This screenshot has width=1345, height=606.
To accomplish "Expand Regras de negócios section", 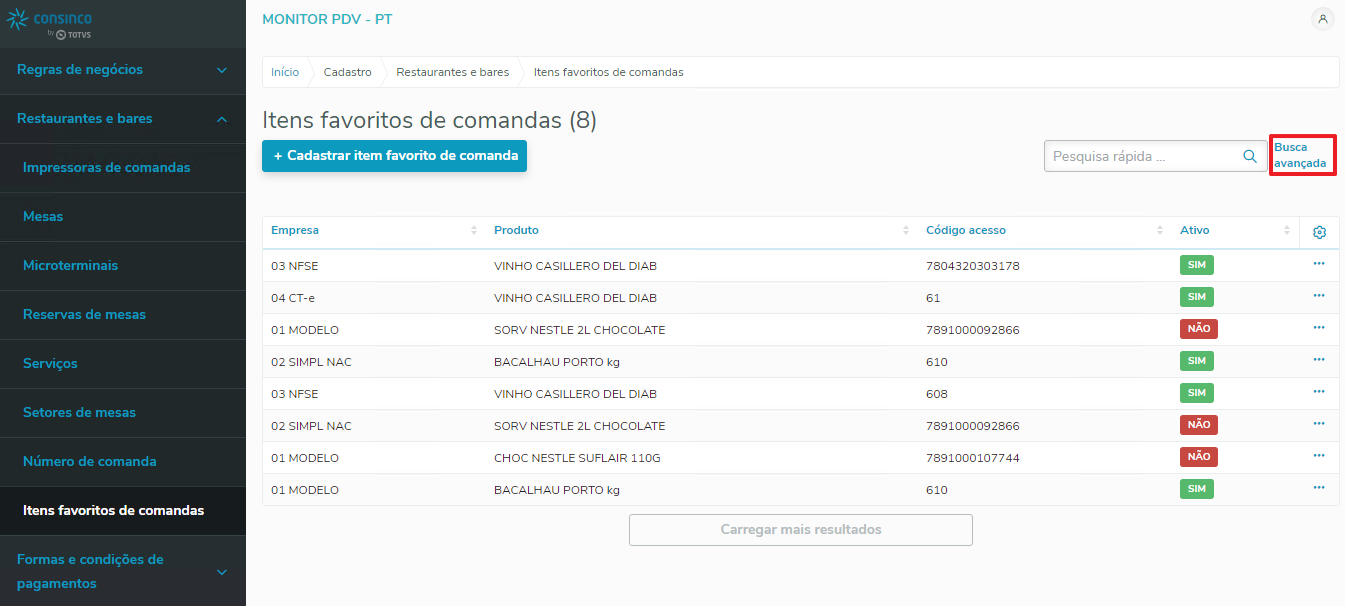I will pos(123,70).
